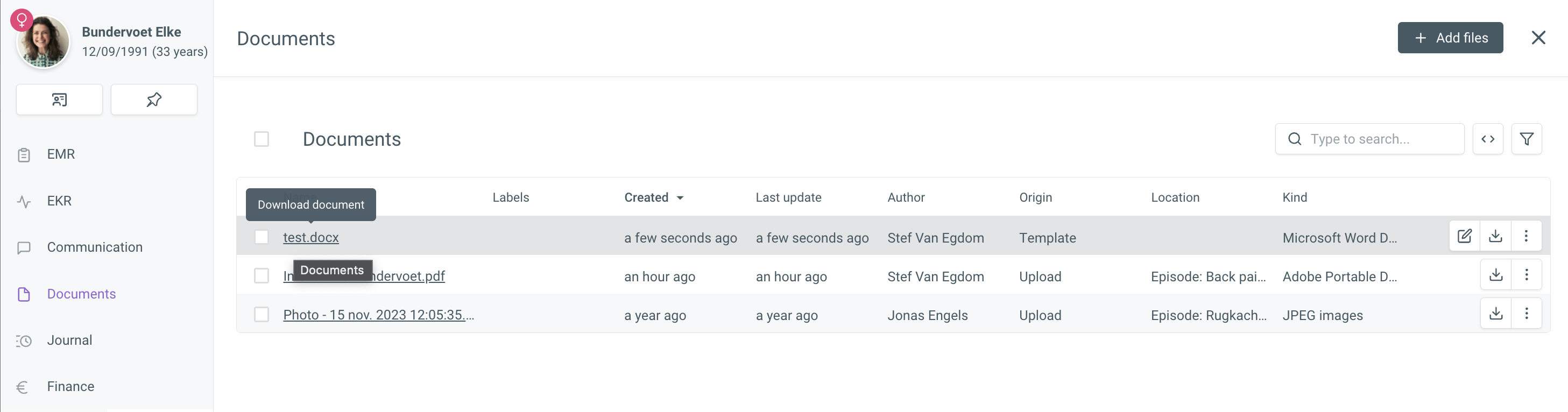Open the patient card icon button
Screen dimensions: 1568x412
(x=59, y=100)
